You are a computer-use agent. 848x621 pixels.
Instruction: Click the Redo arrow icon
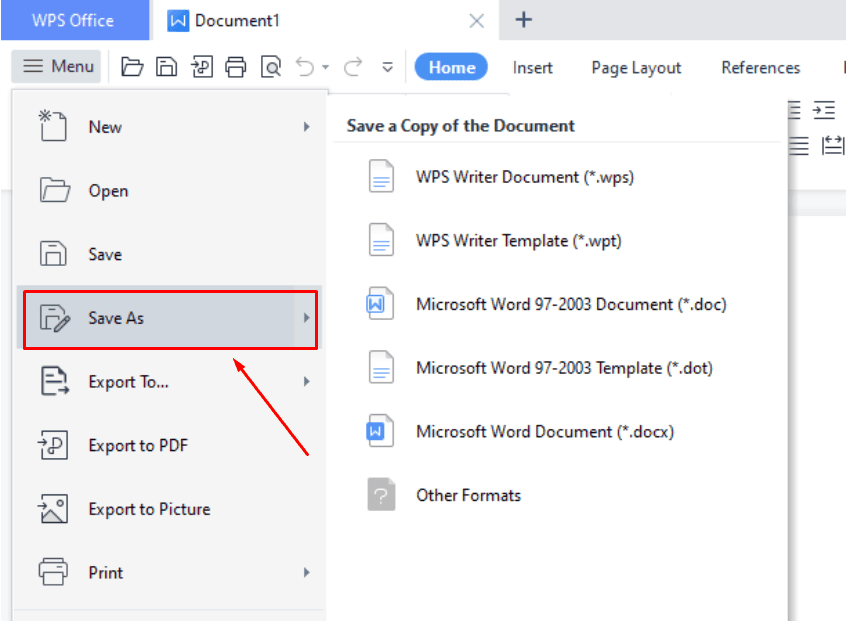(x=353, y=67)
